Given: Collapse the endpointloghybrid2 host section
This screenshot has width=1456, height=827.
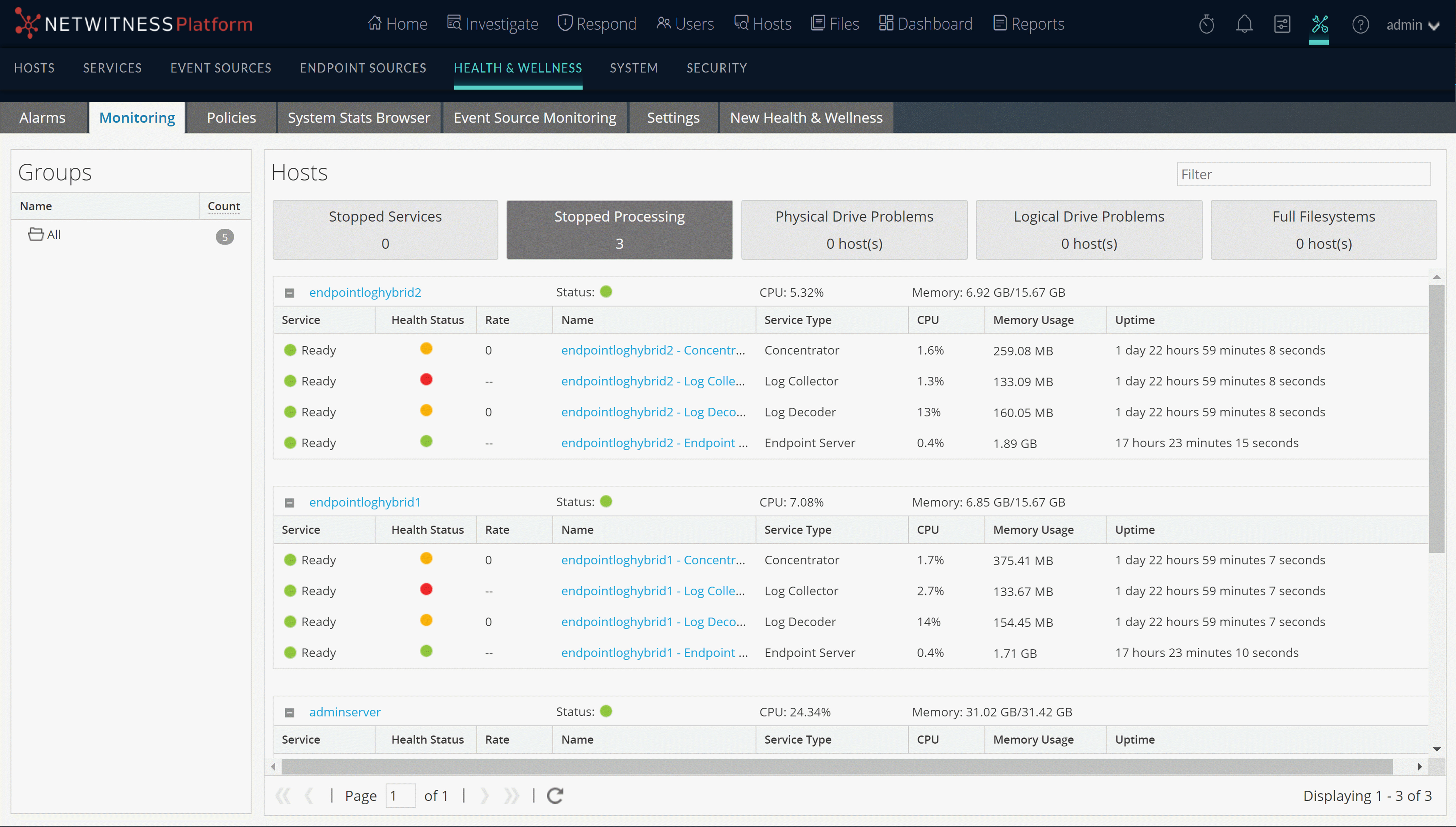Looking at the screenshot, I should point(289,293).
